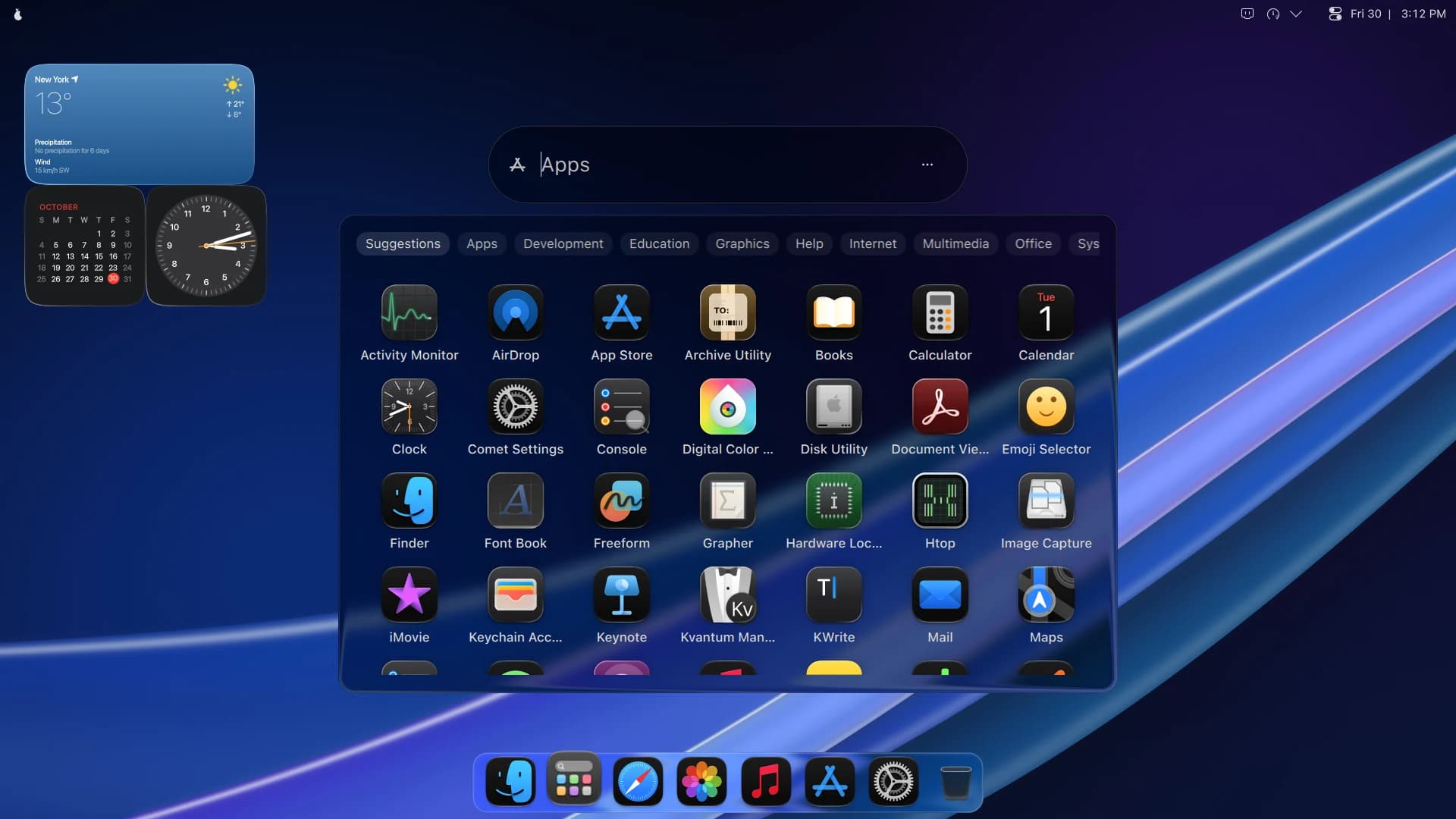Open Calculator

940,312
